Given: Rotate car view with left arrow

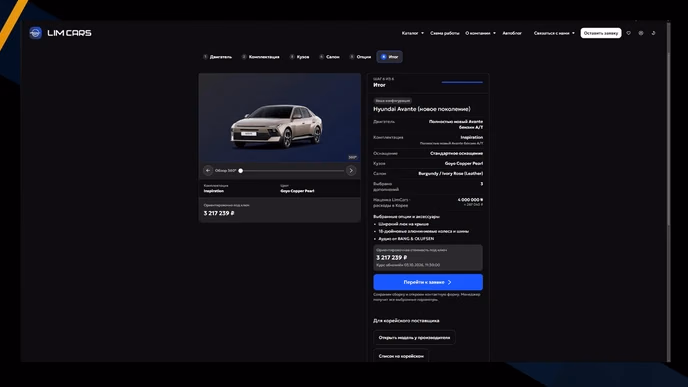Looking at the screenshot, I should click(208, 170).
